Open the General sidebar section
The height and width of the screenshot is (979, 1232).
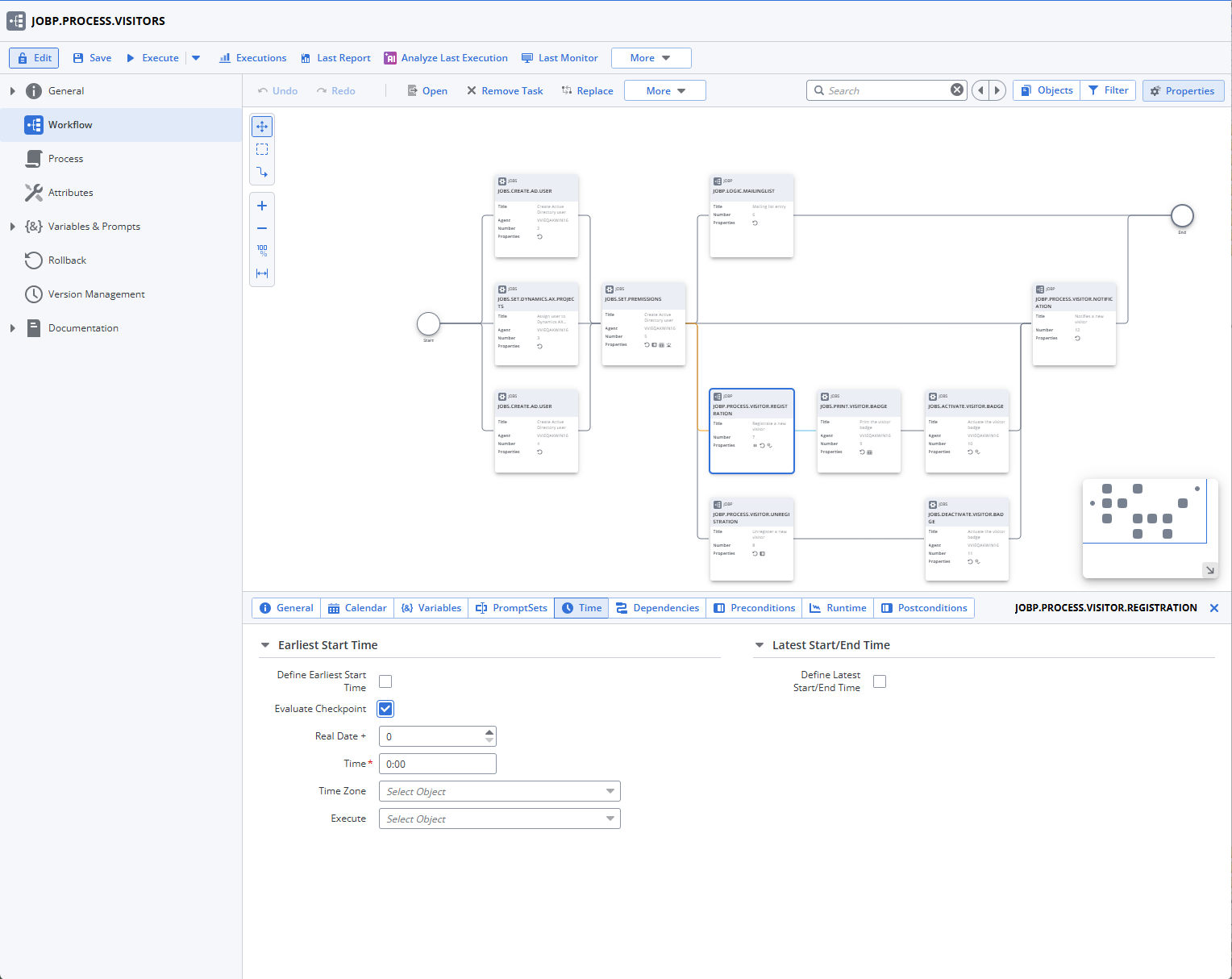click(66, 91)
